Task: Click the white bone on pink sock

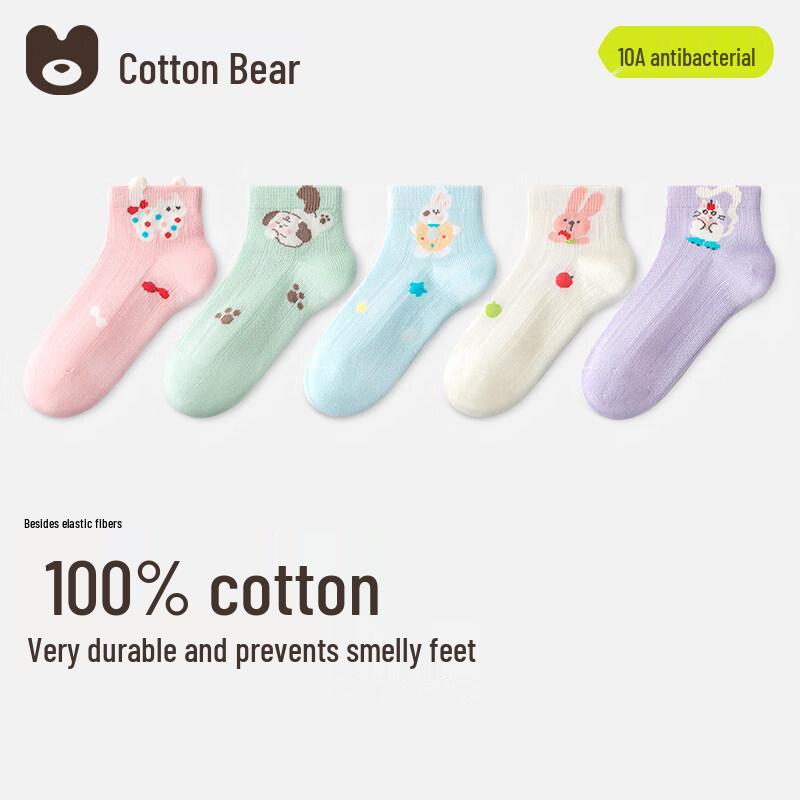Action: click(x=98, y=314)
